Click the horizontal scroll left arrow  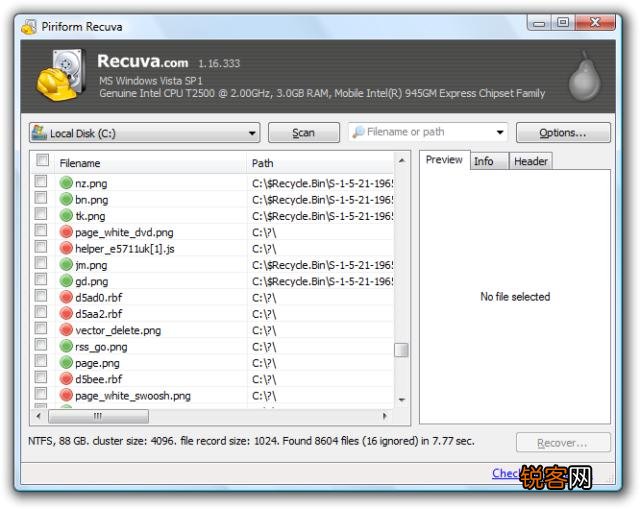(38, 417)
